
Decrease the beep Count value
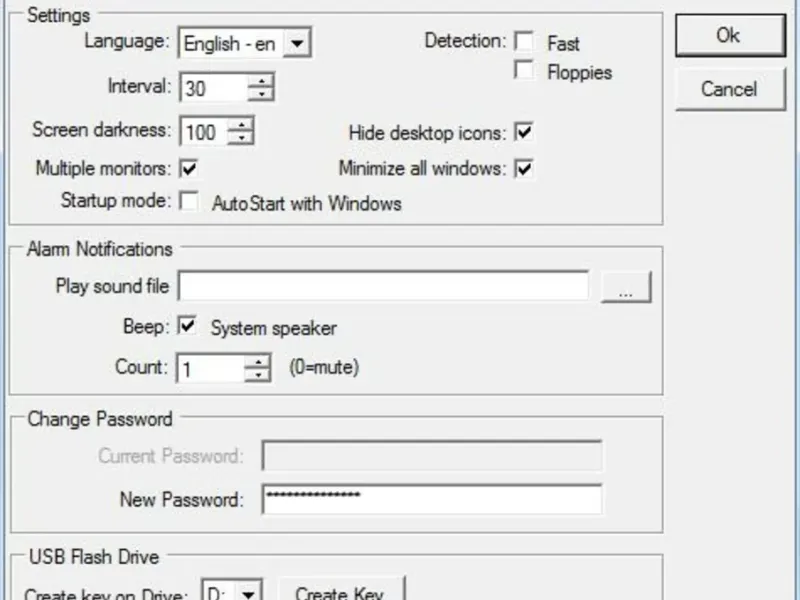pyautogui.click(x=258, y=374)
